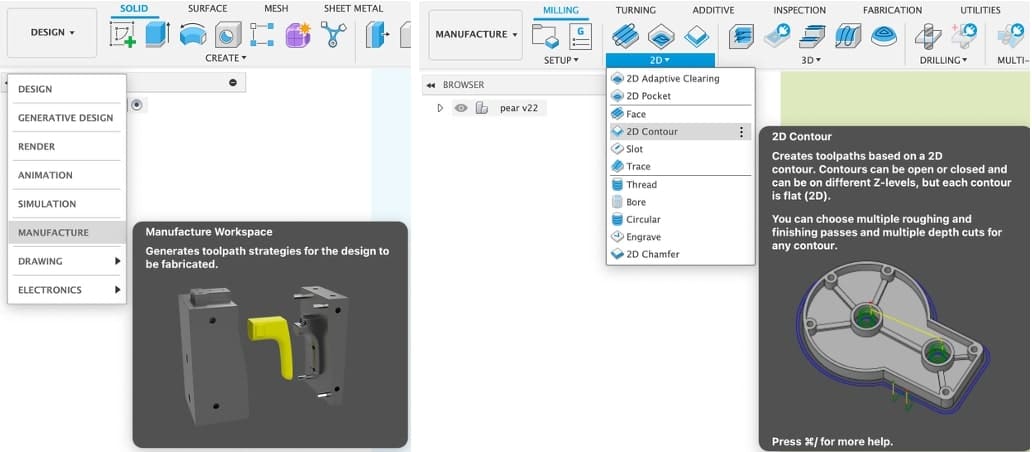
Task: Collapse the BROWSER panel with double arrow
Action: (430, 85)
